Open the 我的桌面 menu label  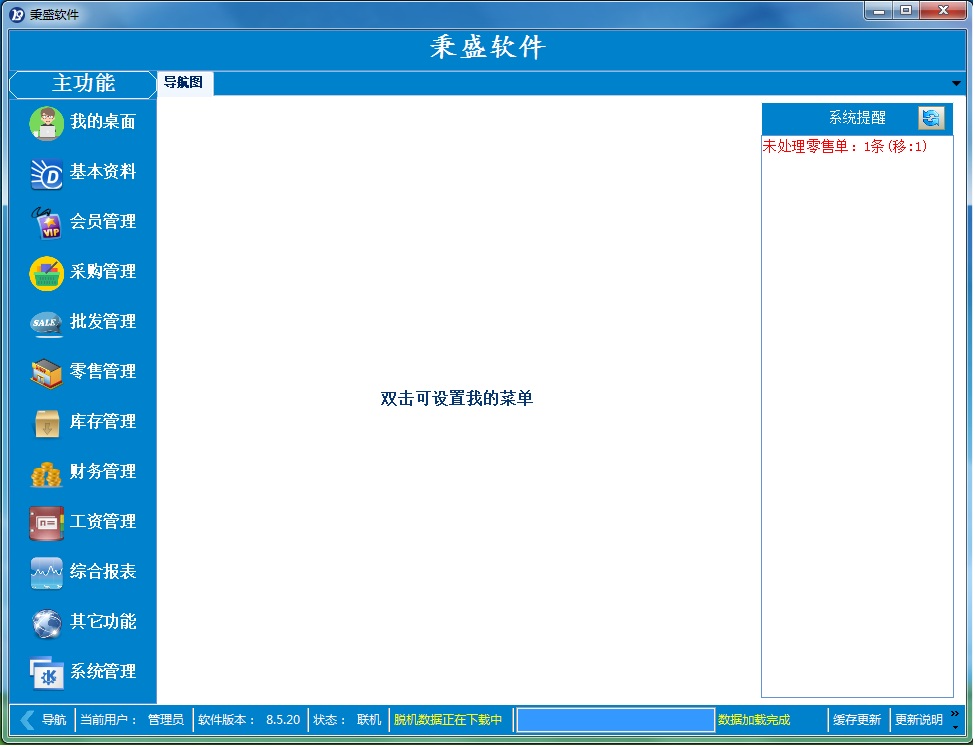click(103, 121)
